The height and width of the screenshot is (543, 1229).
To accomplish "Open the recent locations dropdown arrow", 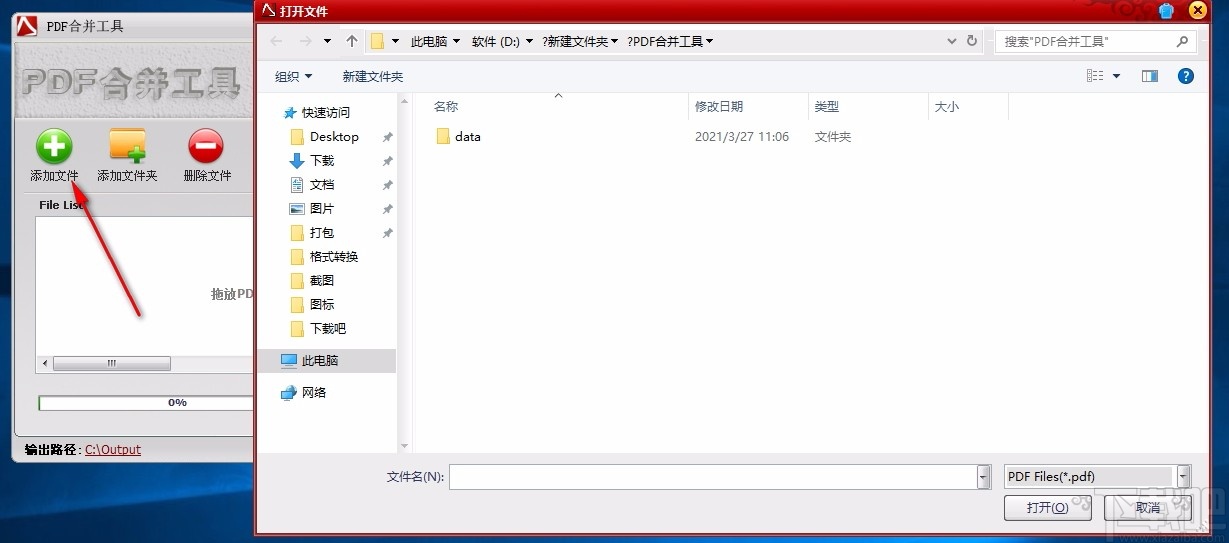I will pos(328,42).
